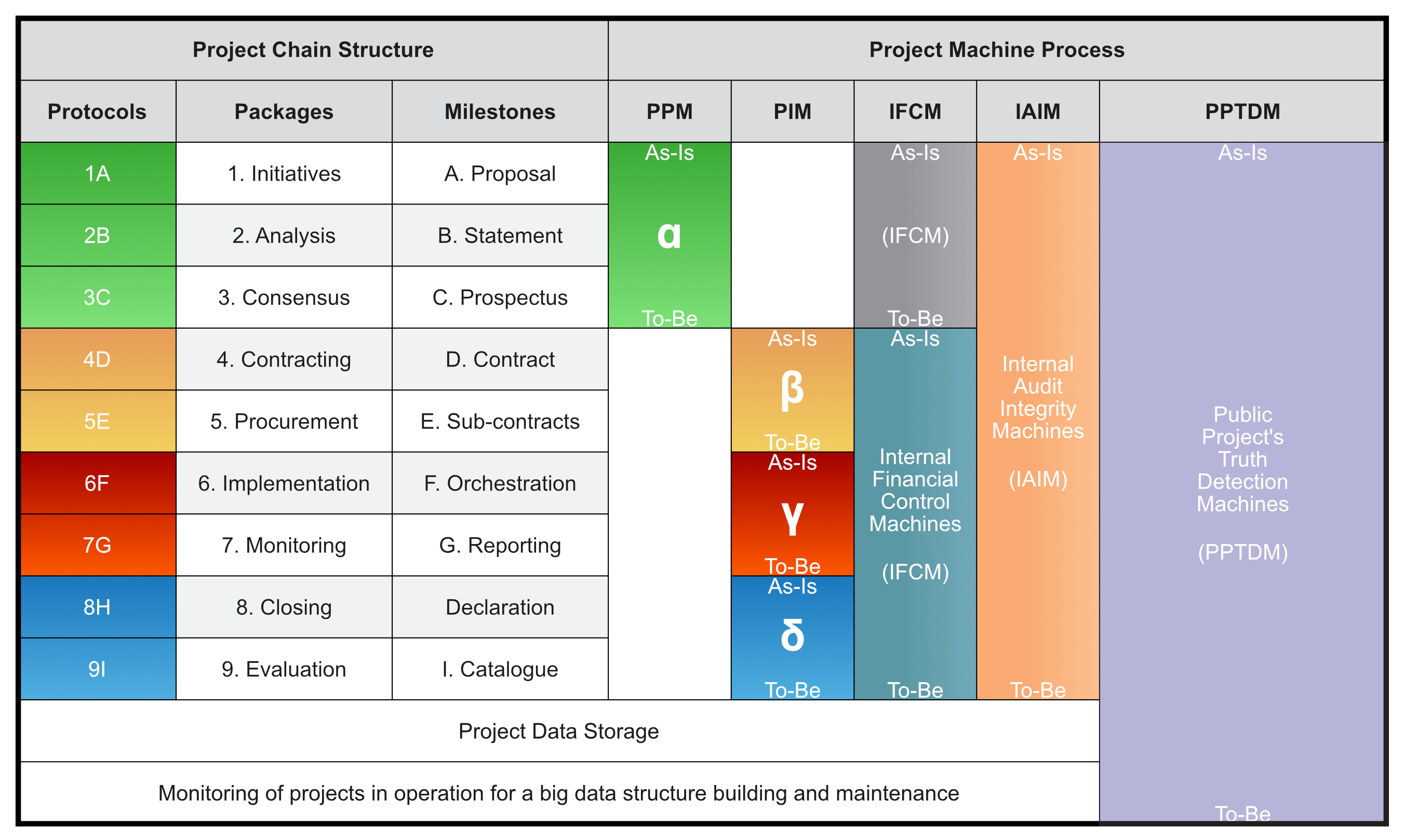The width and height of the screenshot is (1404, 840).
Task: Click the E. Sub-contracts milestone cell
Action: point(500,421)
